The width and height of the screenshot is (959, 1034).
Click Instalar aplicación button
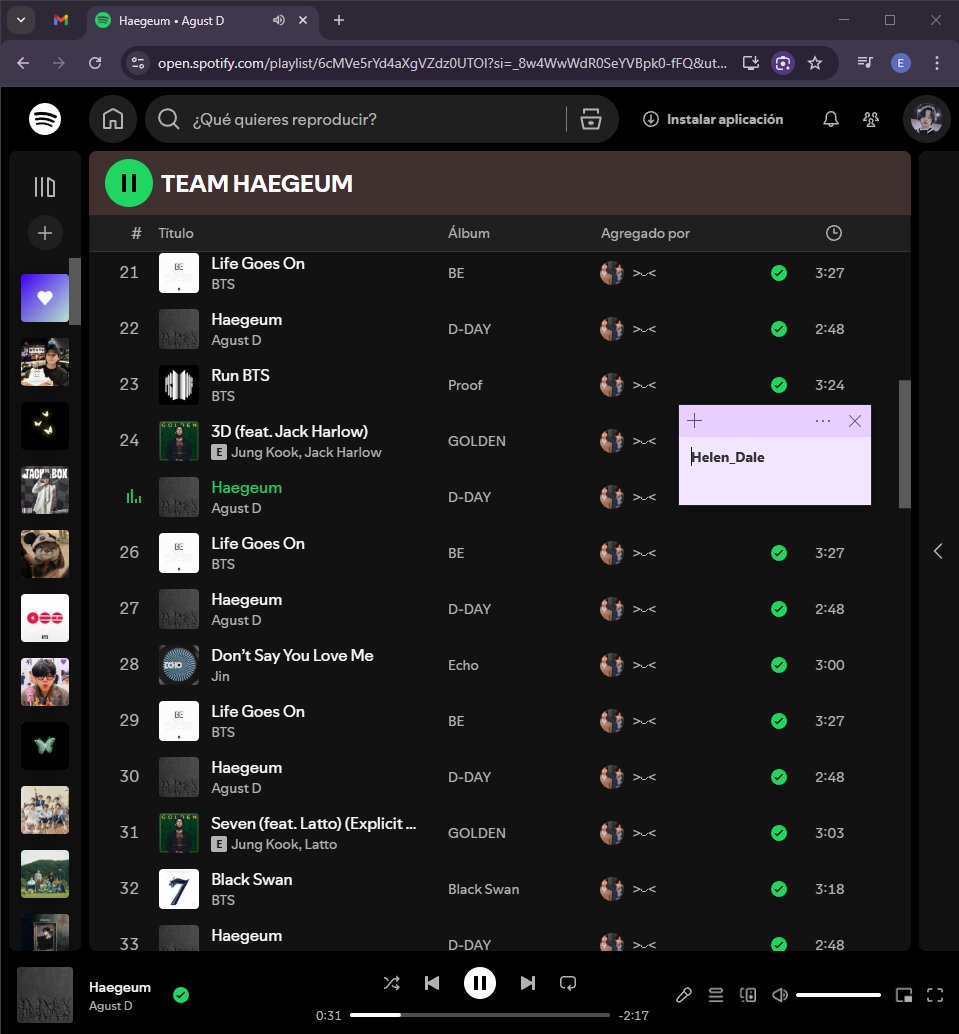pyautogui.click(x=713, y=119)
